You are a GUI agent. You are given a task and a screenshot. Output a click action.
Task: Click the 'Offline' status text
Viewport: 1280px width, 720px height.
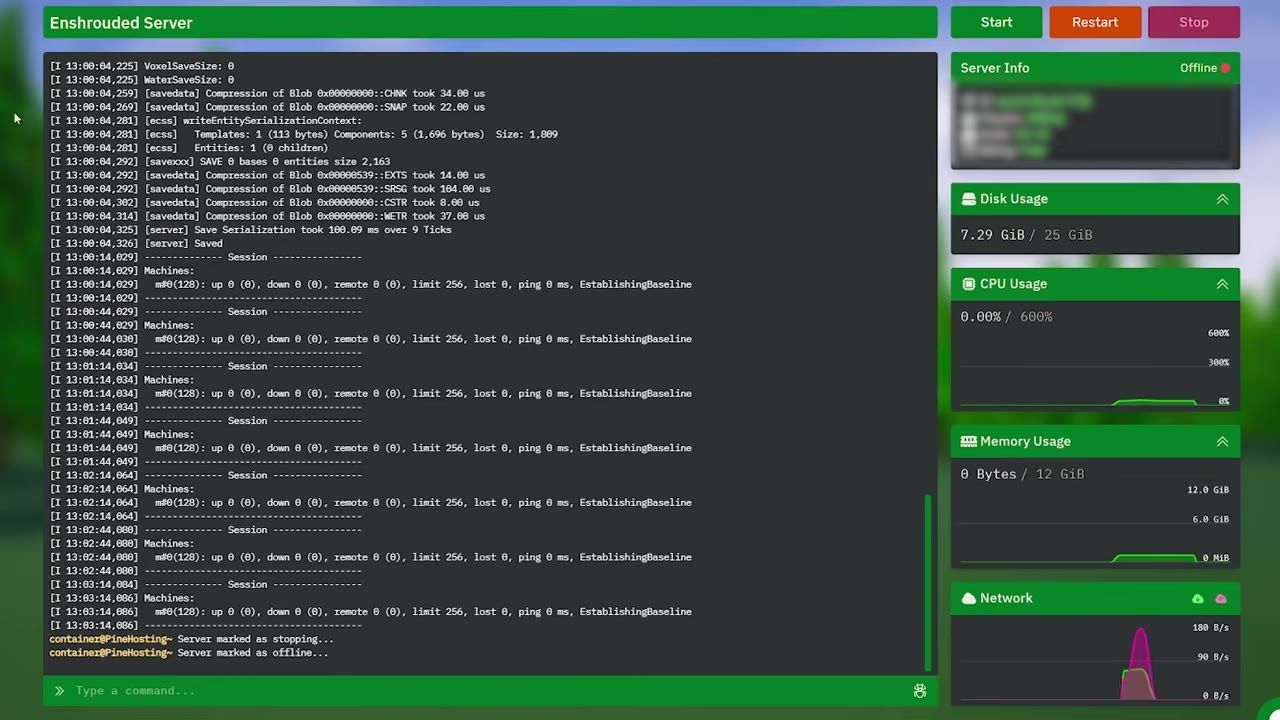[1198, 68]
